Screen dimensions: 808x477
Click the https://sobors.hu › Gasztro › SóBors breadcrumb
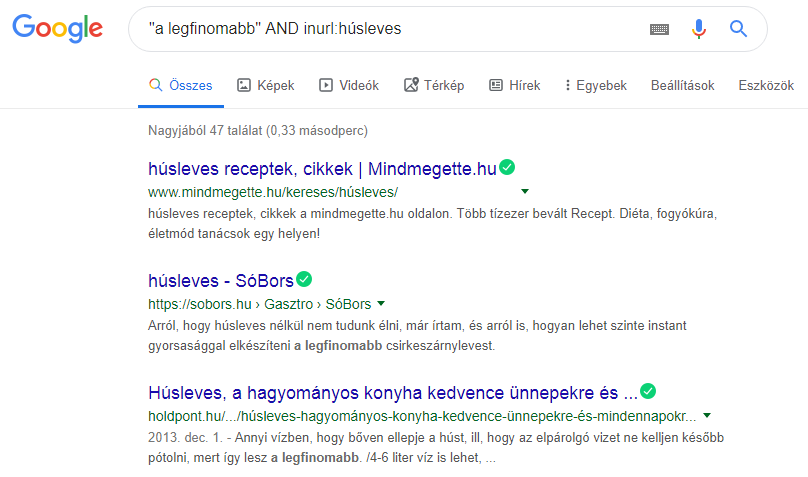coord(259,304)
